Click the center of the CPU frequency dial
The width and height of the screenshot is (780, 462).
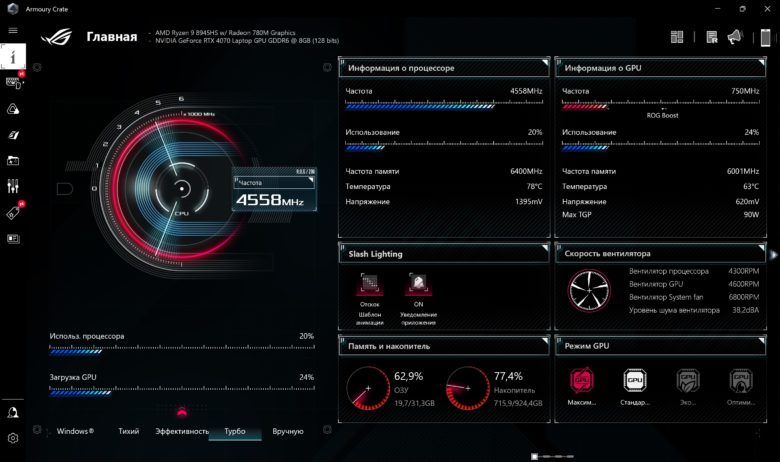coord(182,189)
